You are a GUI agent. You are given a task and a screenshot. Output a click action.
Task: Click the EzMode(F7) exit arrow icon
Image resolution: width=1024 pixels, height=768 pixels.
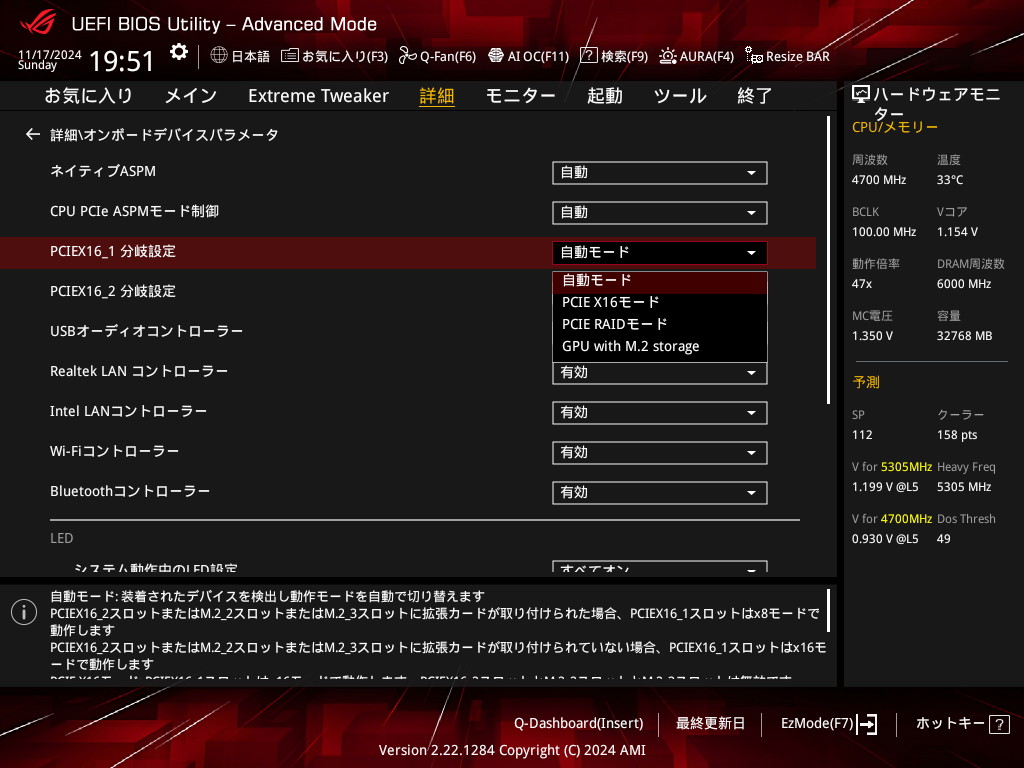(x=867, y=724)
